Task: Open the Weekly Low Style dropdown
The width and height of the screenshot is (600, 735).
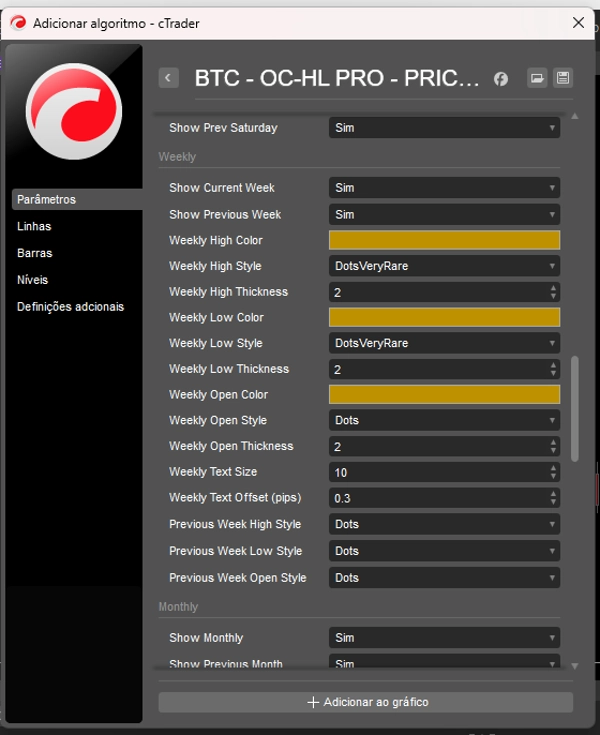Action: 444,343
